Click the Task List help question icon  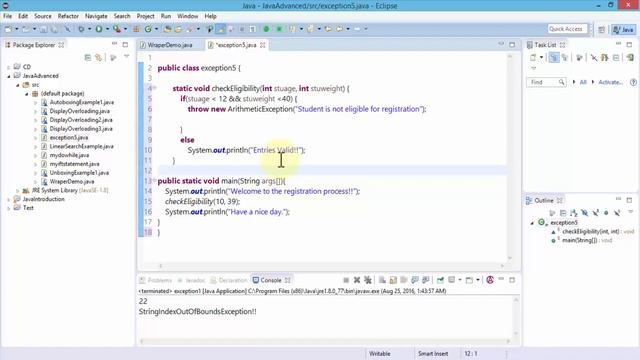[633, 82]
